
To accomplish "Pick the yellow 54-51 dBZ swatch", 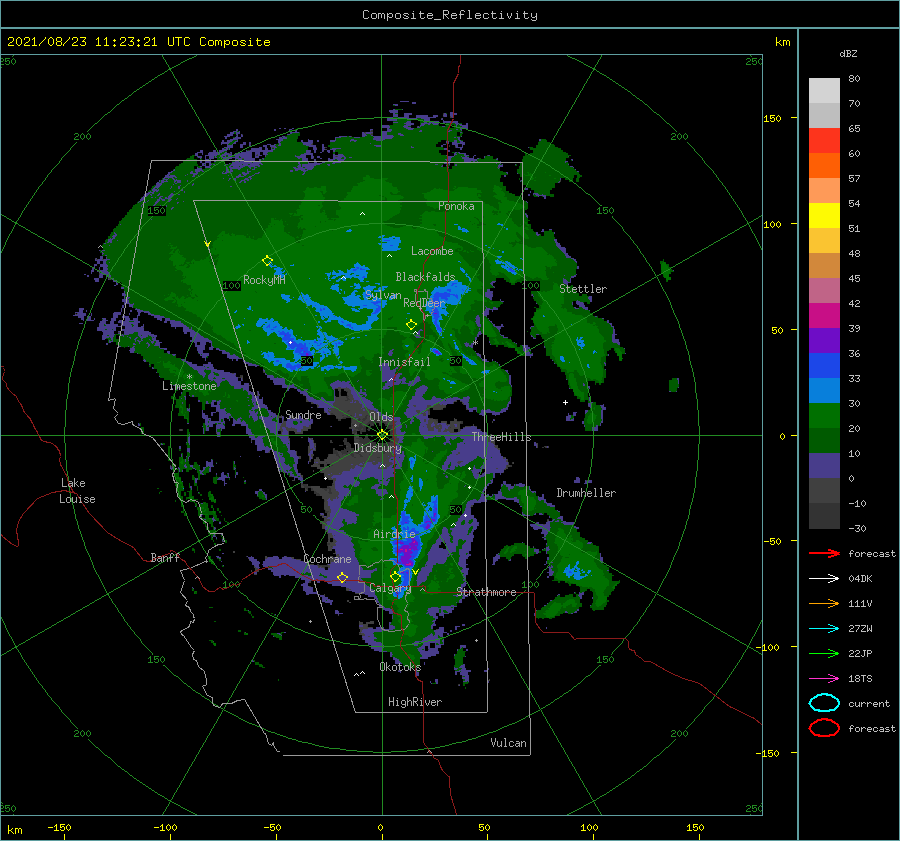I will [x=824, y=215].
